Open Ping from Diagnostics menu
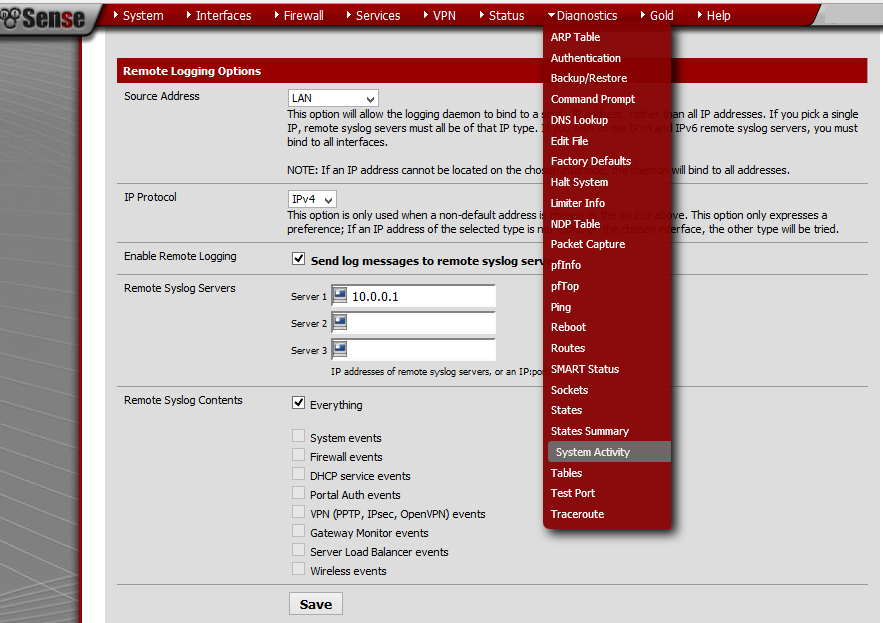 (560, 307)
